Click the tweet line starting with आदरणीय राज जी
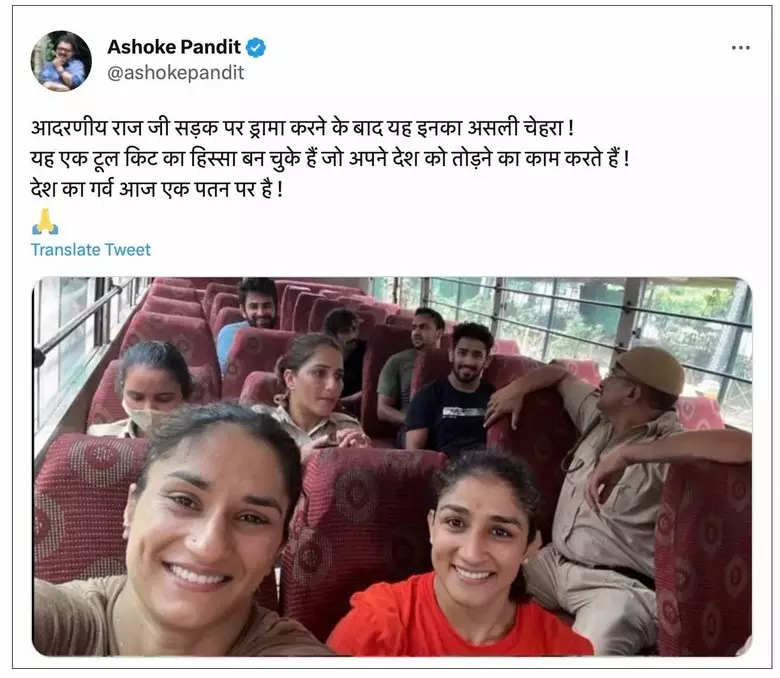Viewport: 780px width, 678px height. pyautogui.click(x=302, y=128)
